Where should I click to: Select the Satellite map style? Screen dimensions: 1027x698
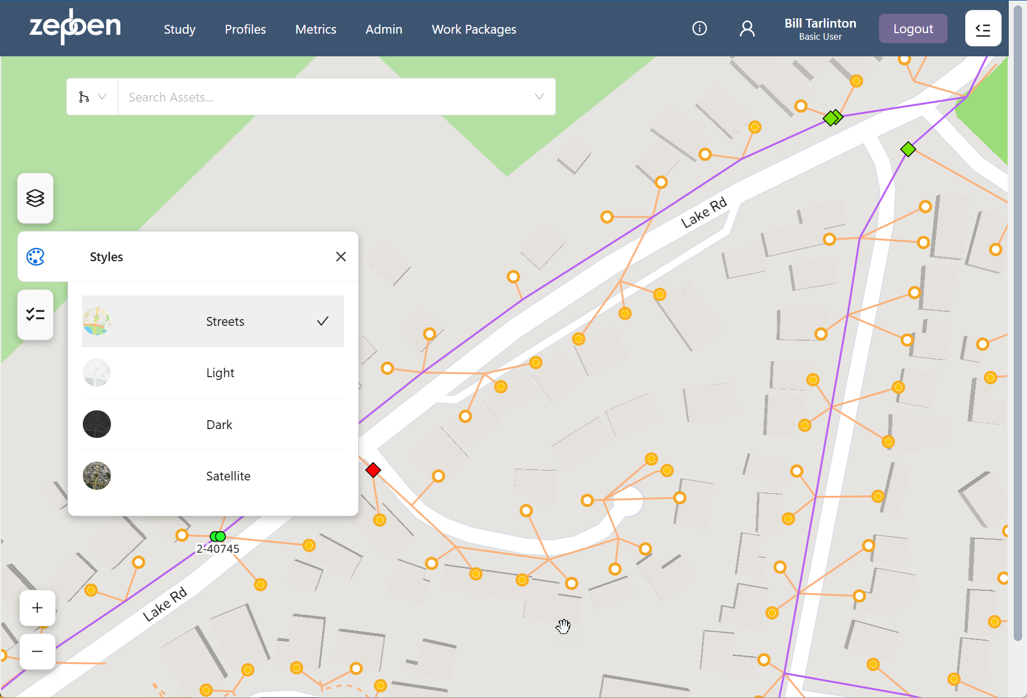(x=213, y=476)
